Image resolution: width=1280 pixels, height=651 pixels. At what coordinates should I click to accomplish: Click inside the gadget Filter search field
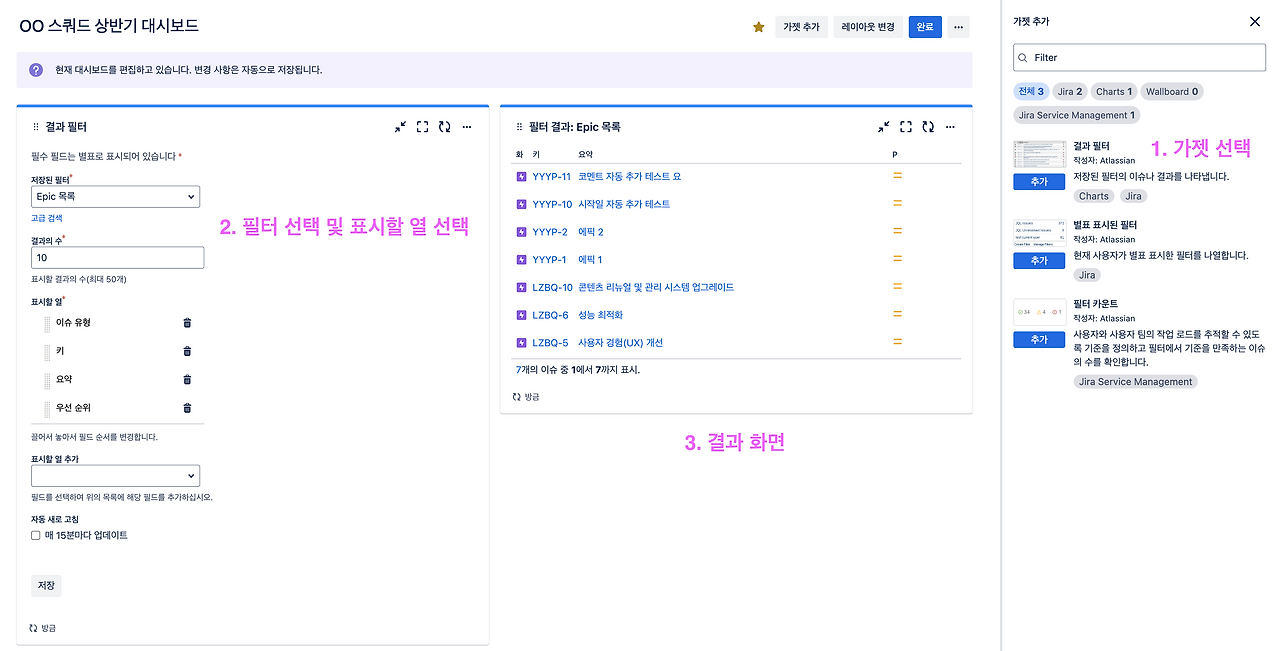point(1139,57)
